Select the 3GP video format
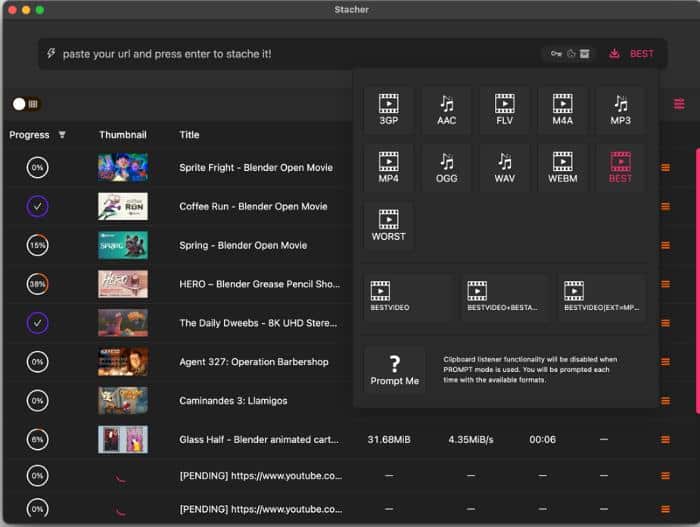The height and width of the screenshot is (527, 700). (389, 110)
